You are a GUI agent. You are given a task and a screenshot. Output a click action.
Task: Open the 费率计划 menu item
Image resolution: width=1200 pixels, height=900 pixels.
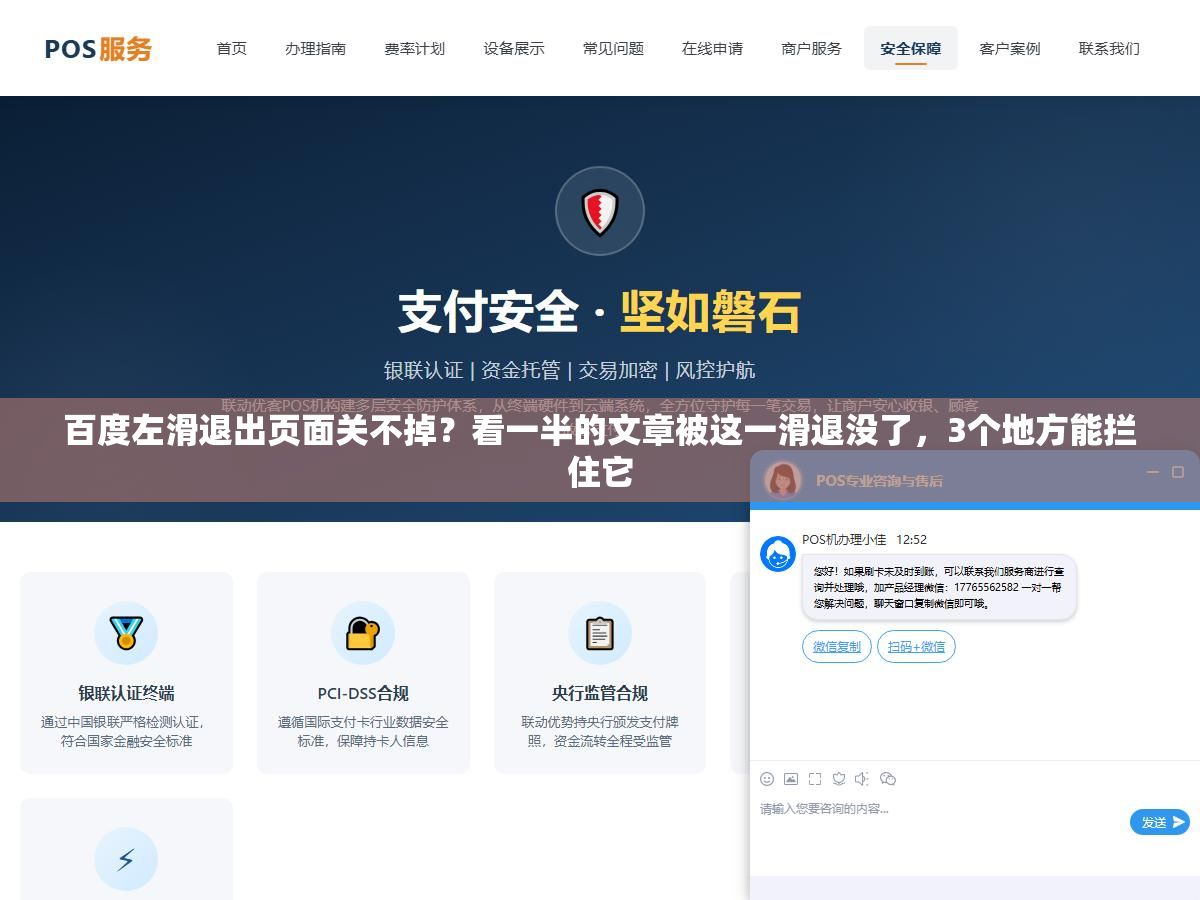(414, 48)
